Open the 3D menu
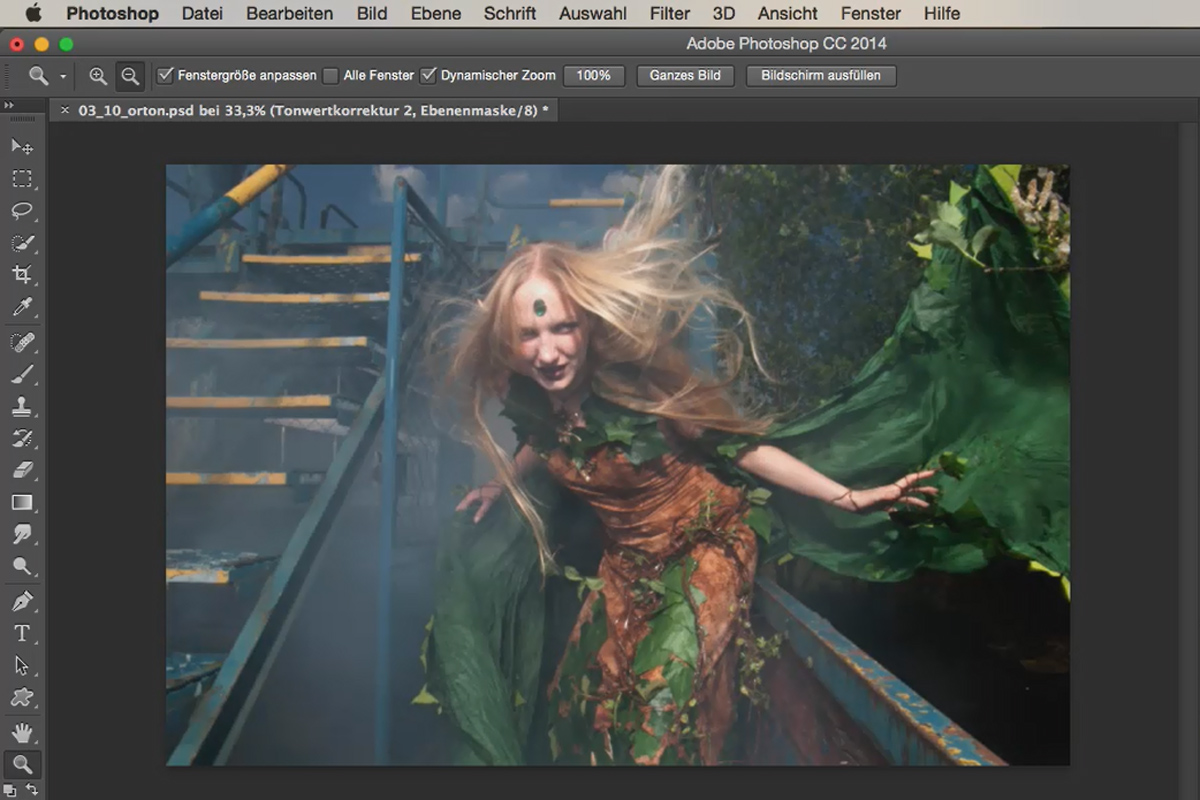The width and height of the screenshot is (1200, 800). [724, 14]
